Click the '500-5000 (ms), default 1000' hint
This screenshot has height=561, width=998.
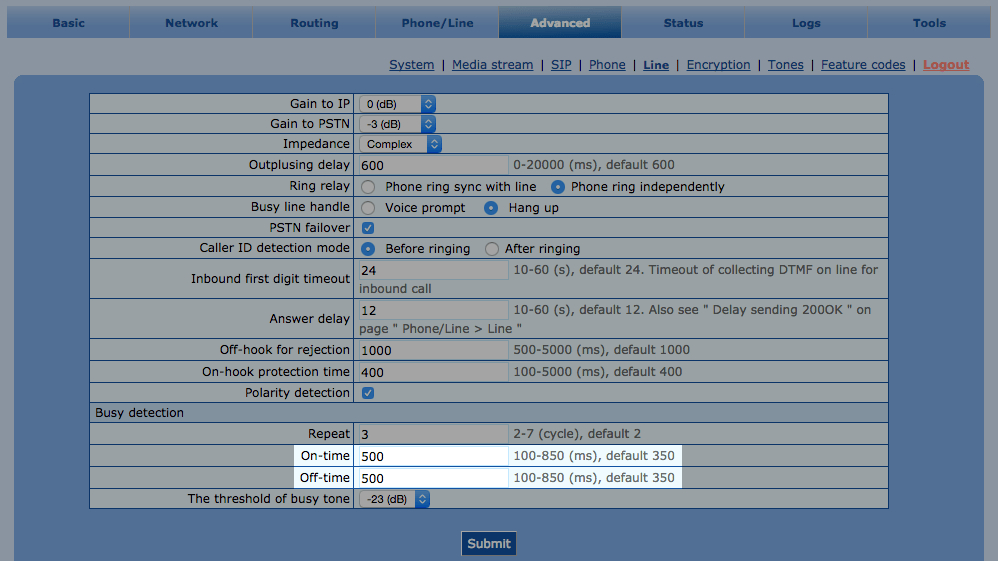point(601,350)
